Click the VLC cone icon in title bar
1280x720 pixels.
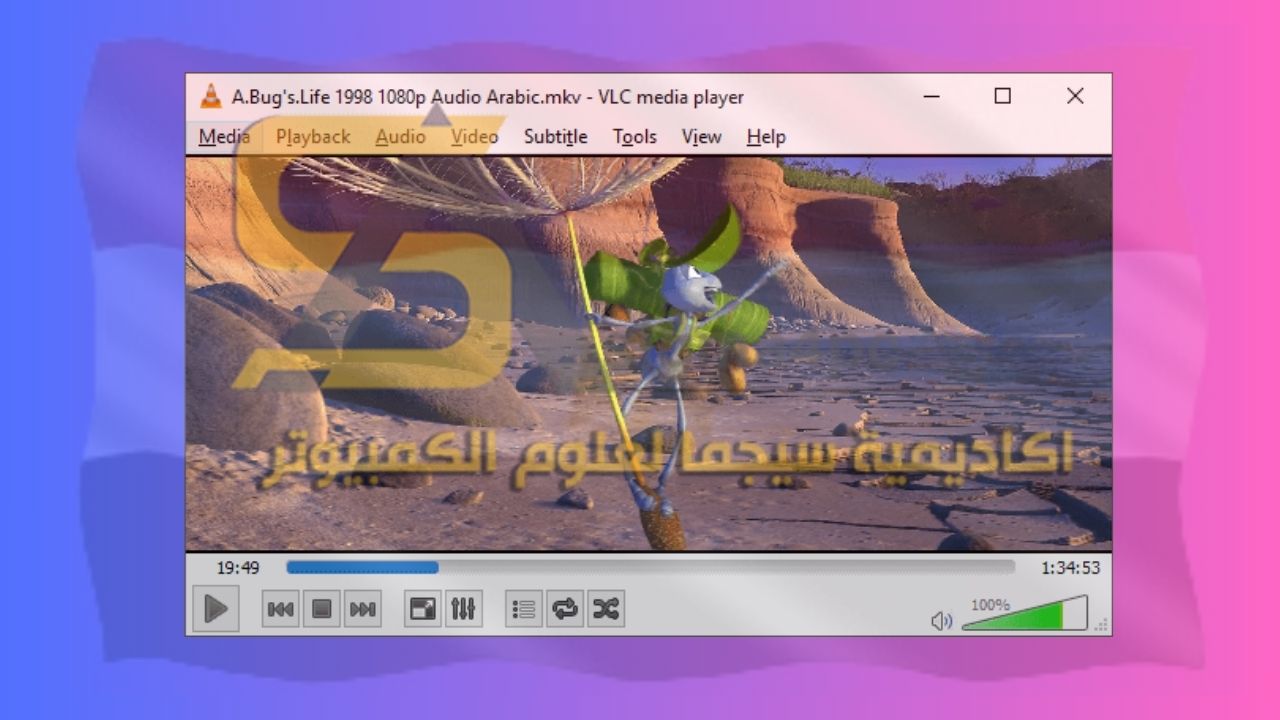point(210,97)
